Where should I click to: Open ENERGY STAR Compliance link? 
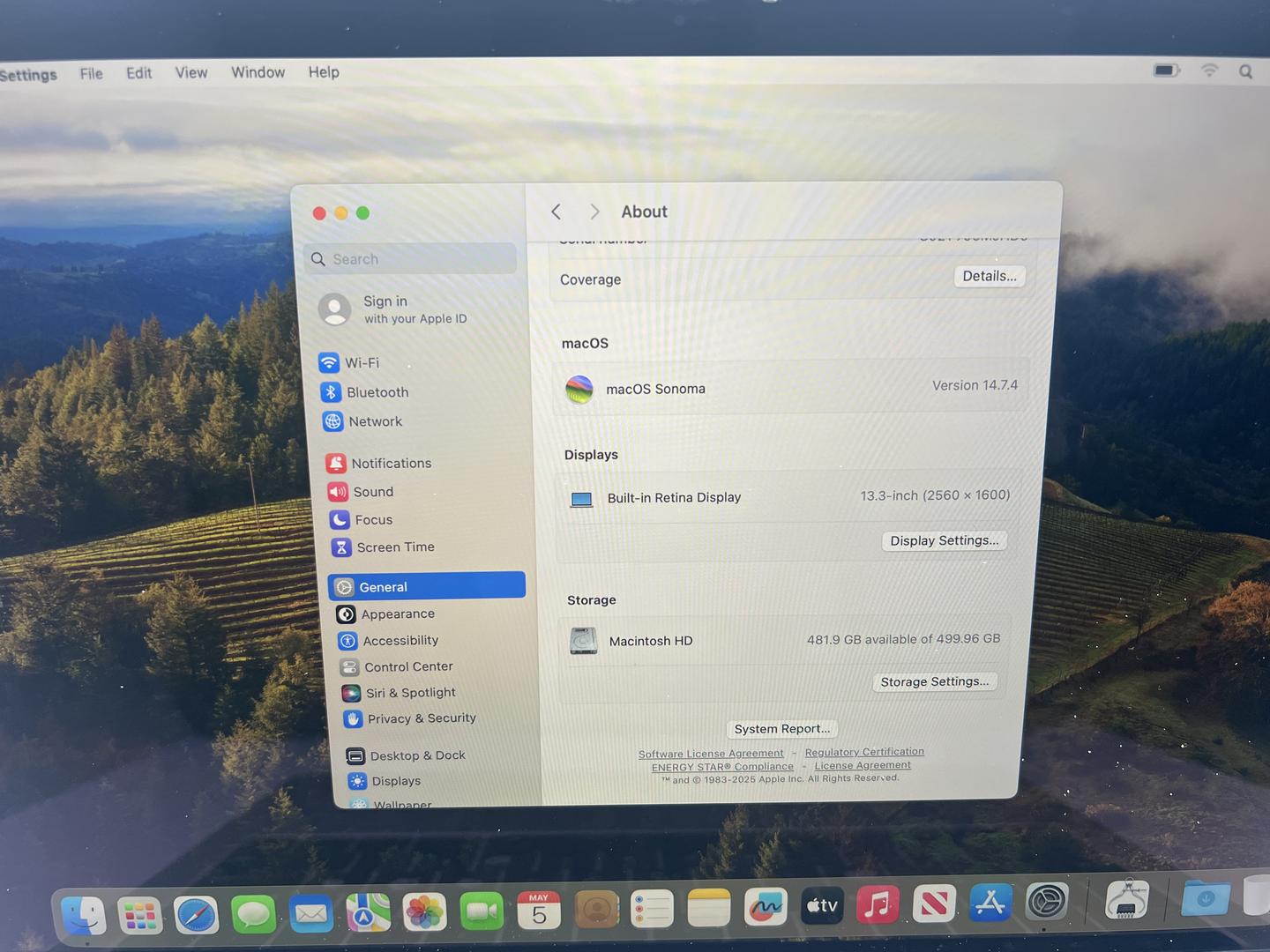click(722, 767)
